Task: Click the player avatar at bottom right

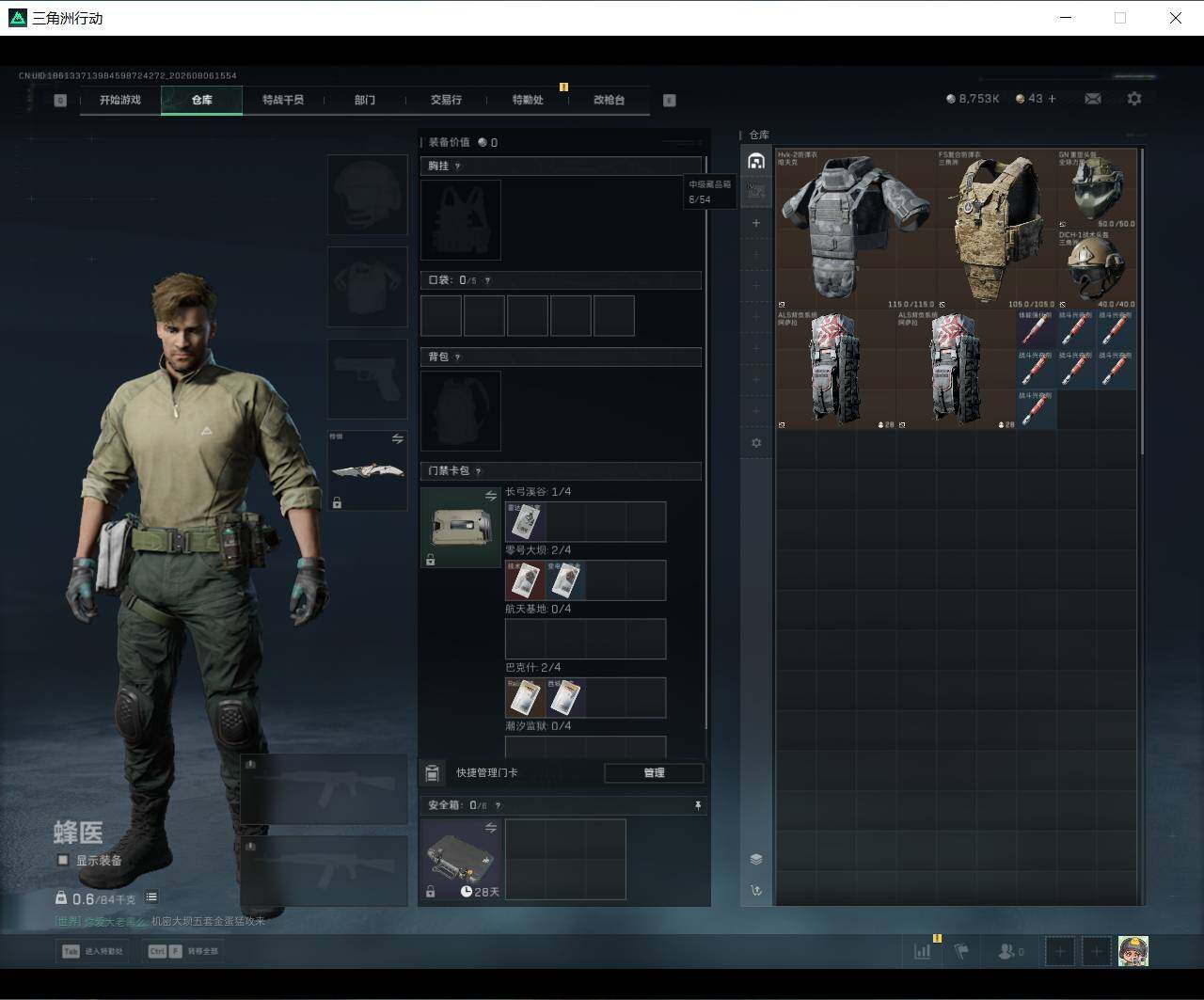Action: tap(1133, 951)
